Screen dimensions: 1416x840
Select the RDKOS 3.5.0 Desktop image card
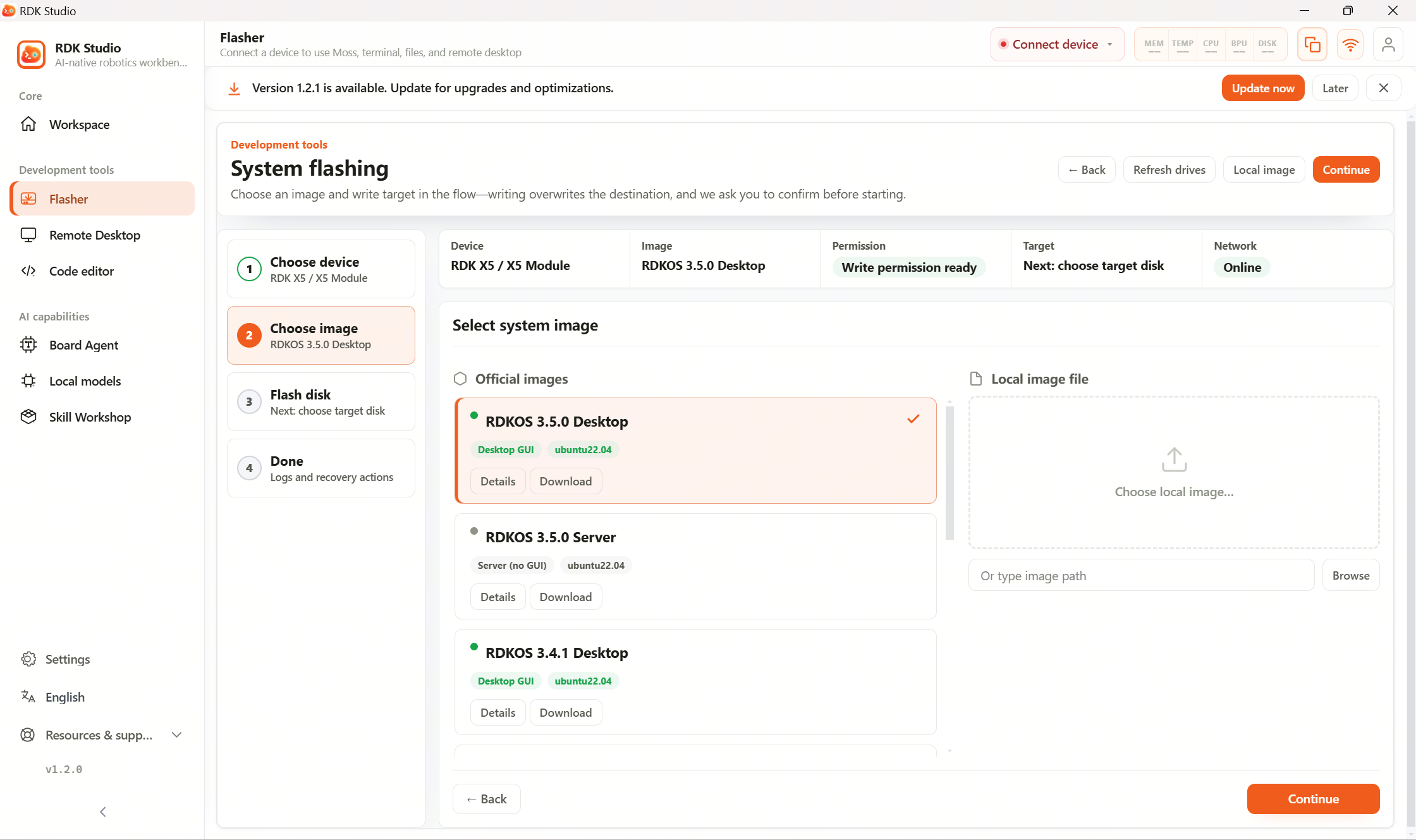(x=695, y=451)
